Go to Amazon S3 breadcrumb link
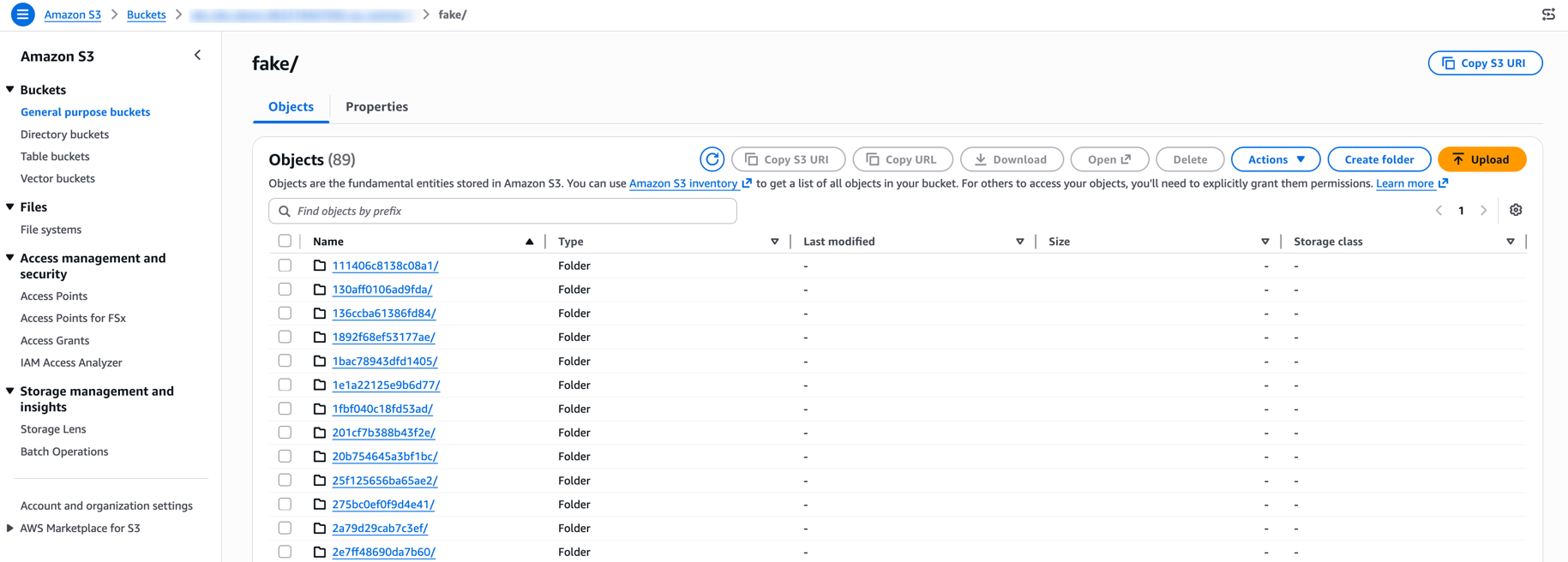1568x562 pixels. coord(72,15)
